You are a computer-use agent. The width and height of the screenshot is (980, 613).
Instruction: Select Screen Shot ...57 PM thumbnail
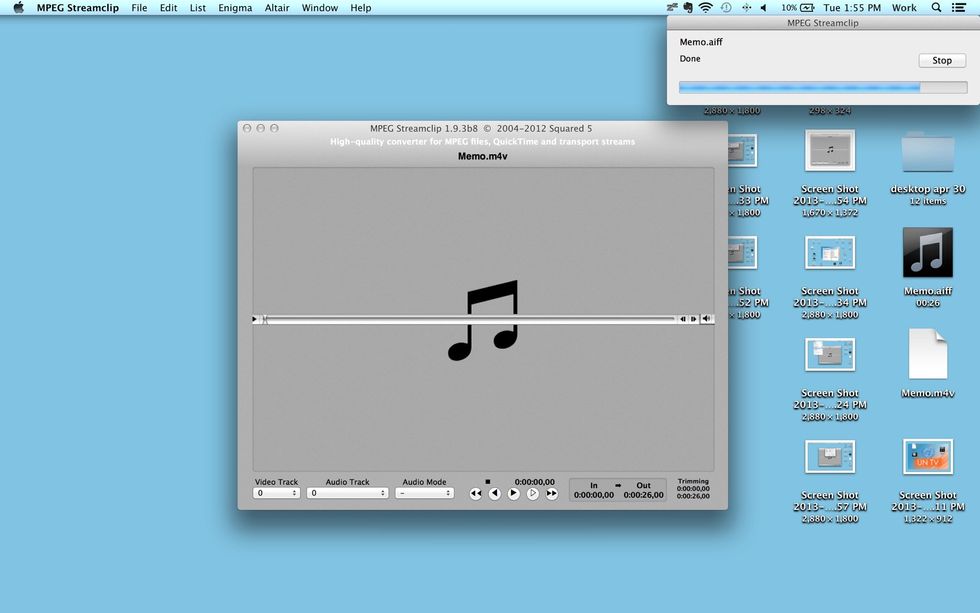pyautogui.click(x=829, y=457)
